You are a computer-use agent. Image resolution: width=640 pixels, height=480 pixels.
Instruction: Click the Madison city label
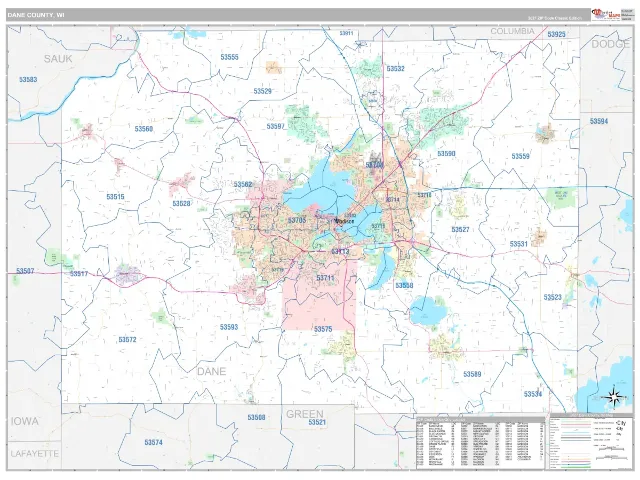pyautogui.click(x=345, y=221)
